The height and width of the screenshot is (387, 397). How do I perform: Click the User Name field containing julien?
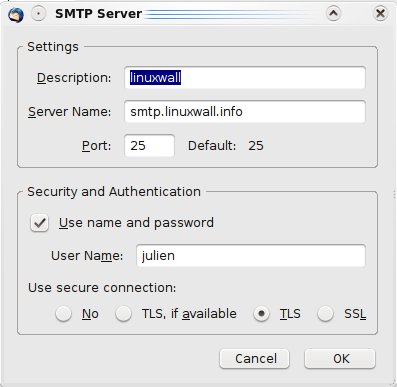pyautogui.click(x=251, y=256)
